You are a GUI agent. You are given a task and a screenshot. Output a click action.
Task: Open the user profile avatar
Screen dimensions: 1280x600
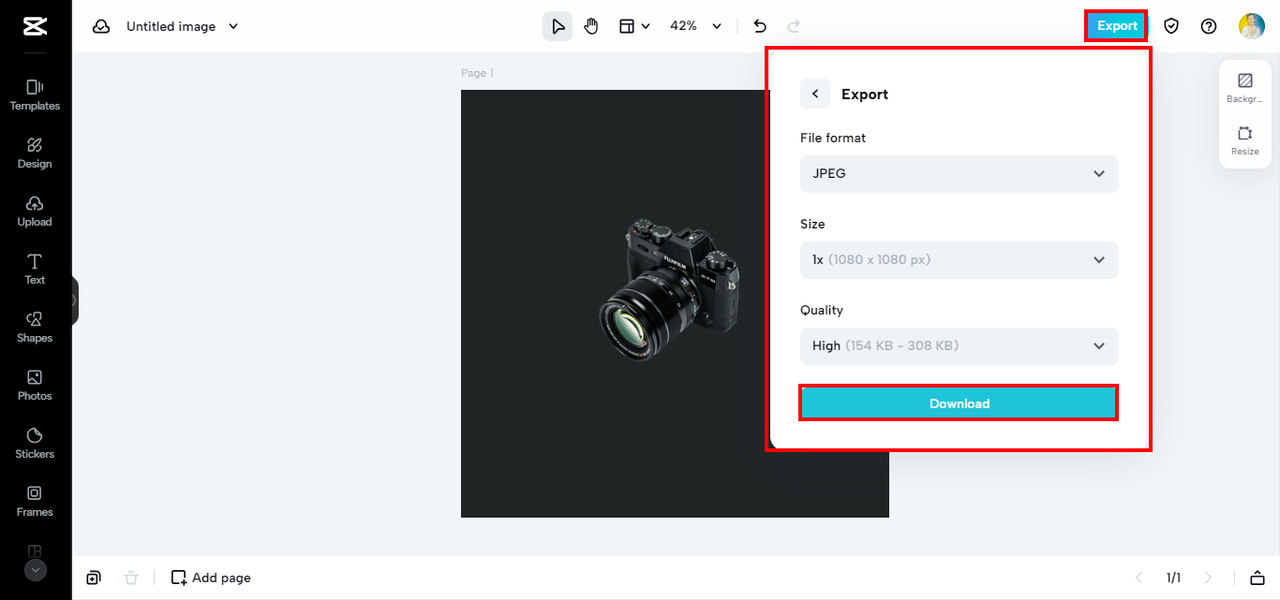point(1252,26)
